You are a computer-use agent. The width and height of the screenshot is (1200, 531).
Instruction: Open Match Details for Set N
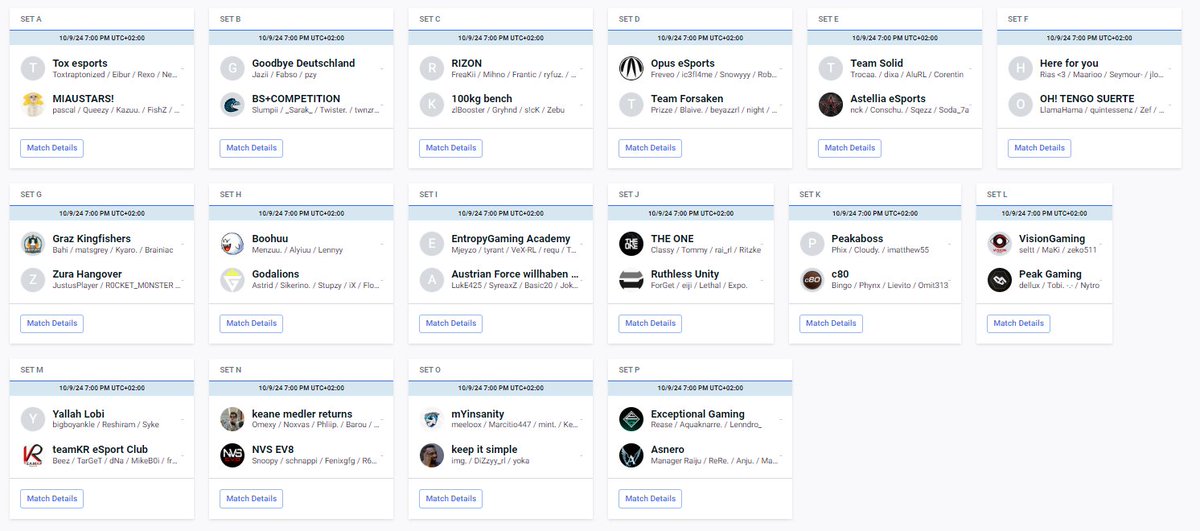tap(251, 498)
